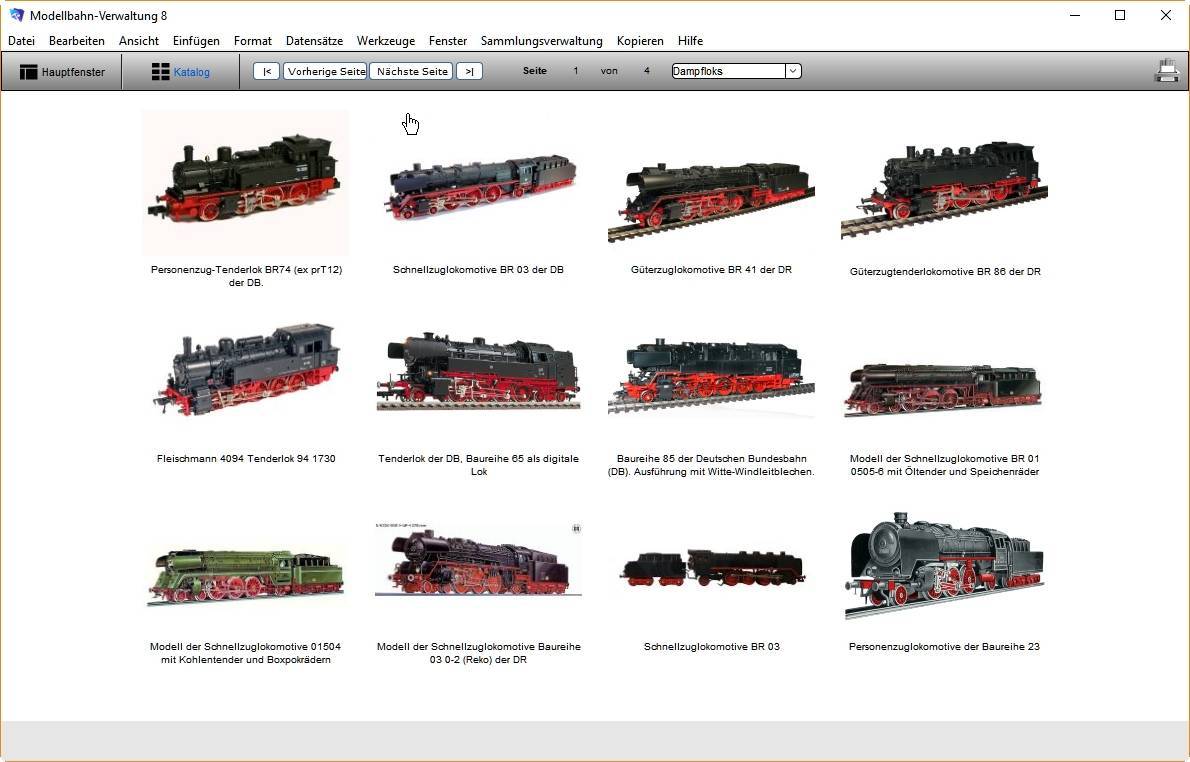The width and height of the screenshot is (1190, 762).
Task: Open the Werkzeuge menu
Action: pyautogui.click(x=385, y=41)
